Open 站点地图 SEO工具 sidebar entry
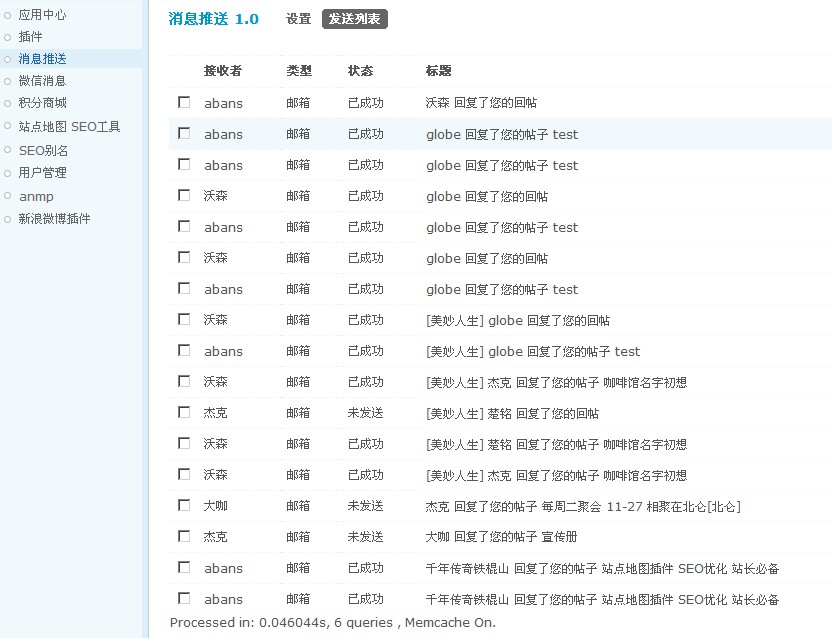 click(69, 127)
